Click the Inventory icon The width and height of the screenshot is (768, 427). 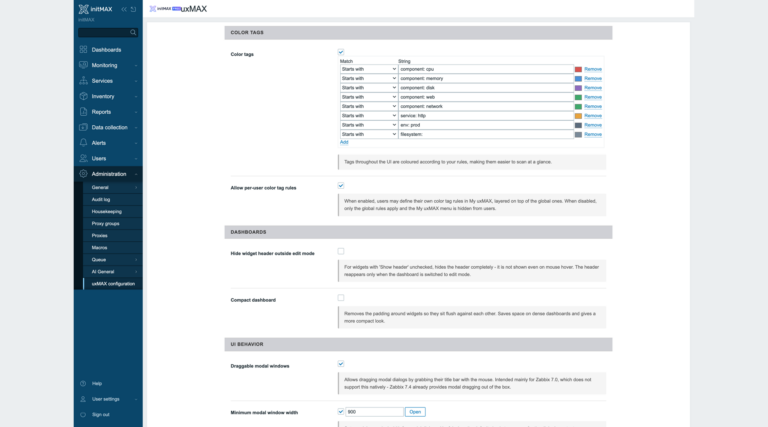(83, 96)
